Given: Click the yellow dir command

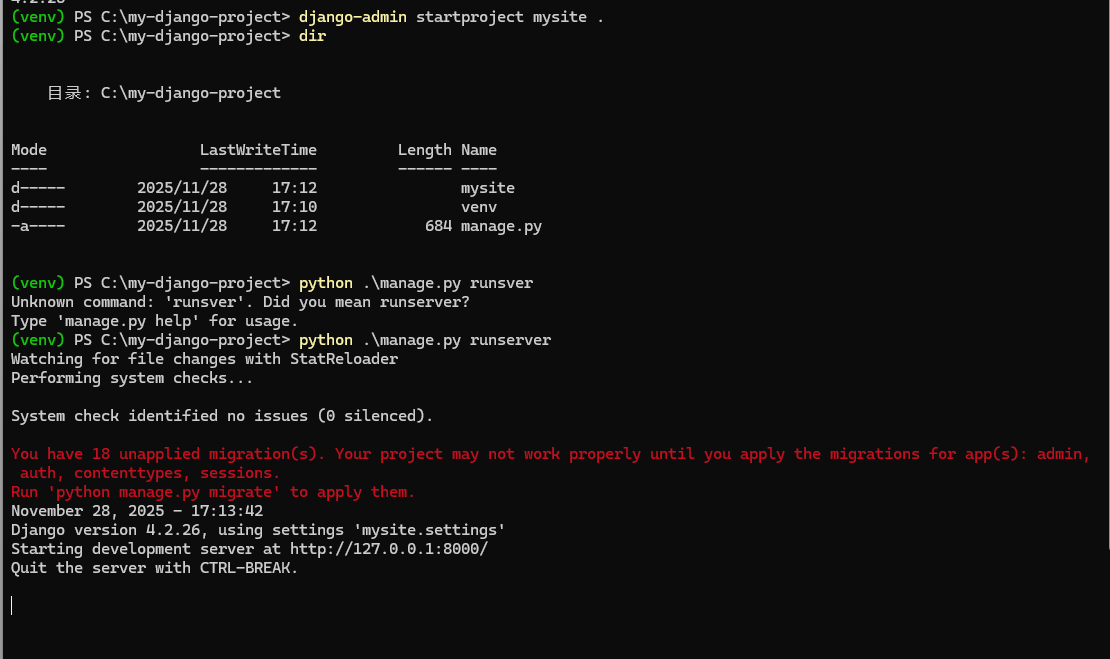Looking at the screenshot, I should [312, 36].
